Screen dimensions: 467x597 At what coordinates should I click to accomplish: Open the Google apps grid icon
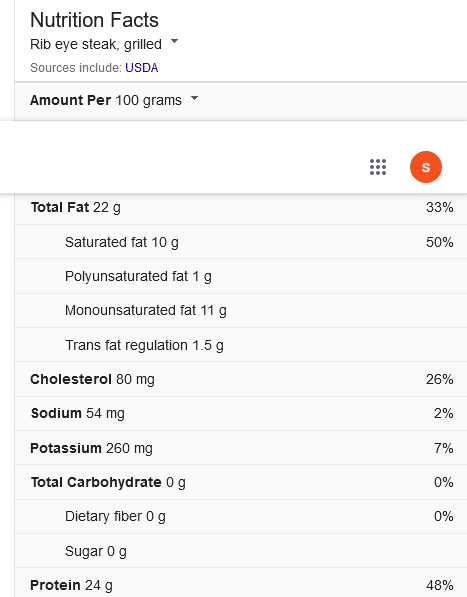coord(378,167)
